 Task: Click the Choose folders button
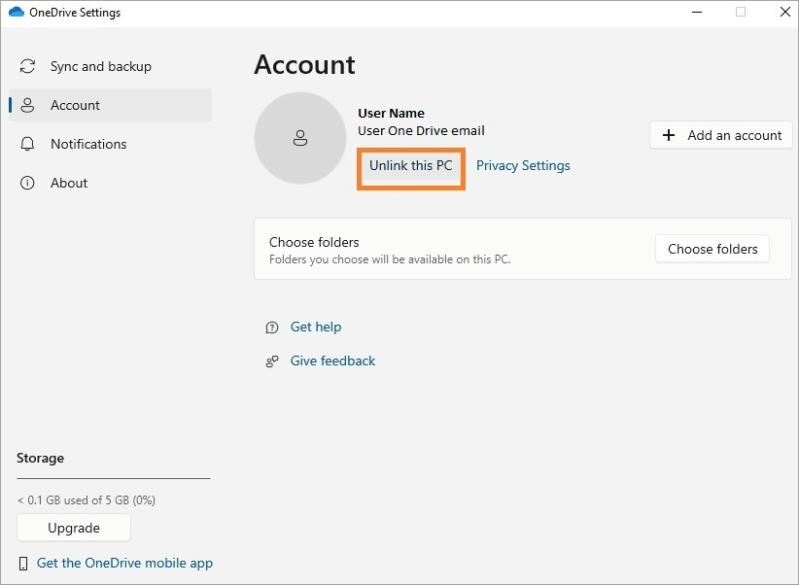(x=712, y=249)
